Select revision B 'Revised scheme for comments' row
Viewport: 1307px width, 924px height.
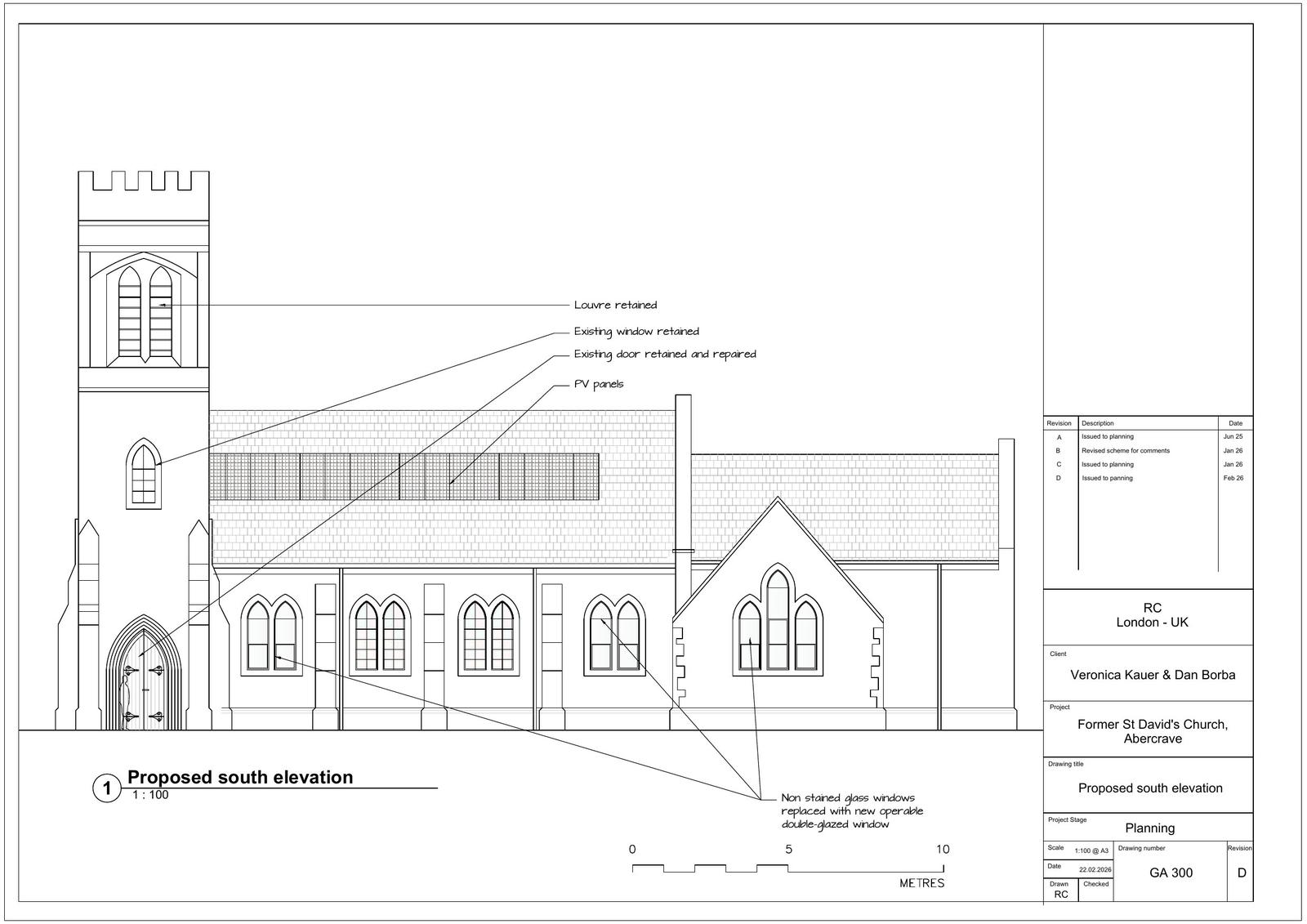pos(1125,451)
